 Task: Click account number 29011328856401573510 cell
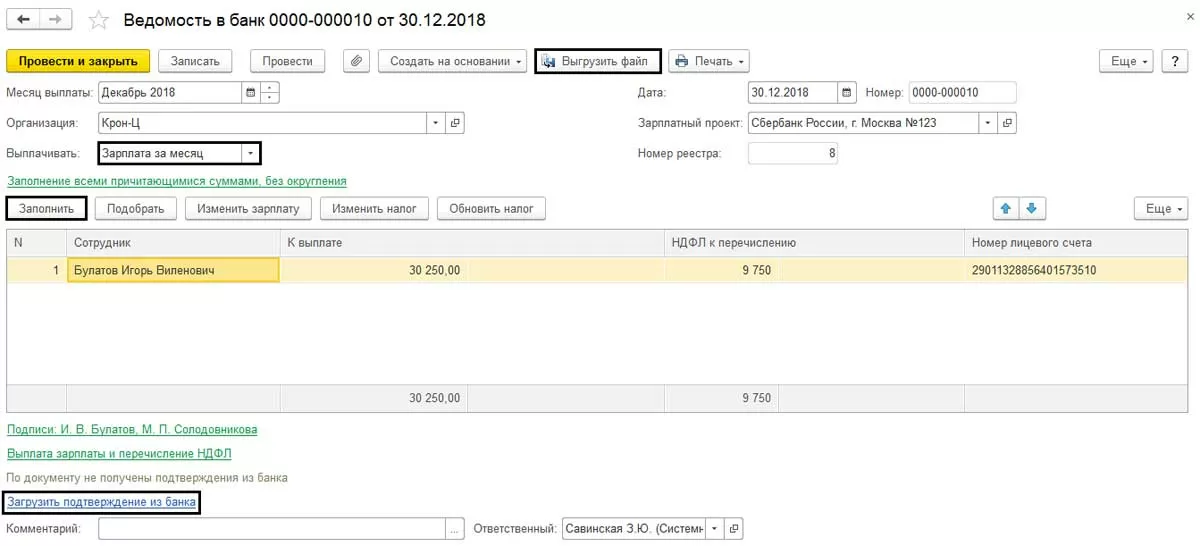tap(1076, 270)
